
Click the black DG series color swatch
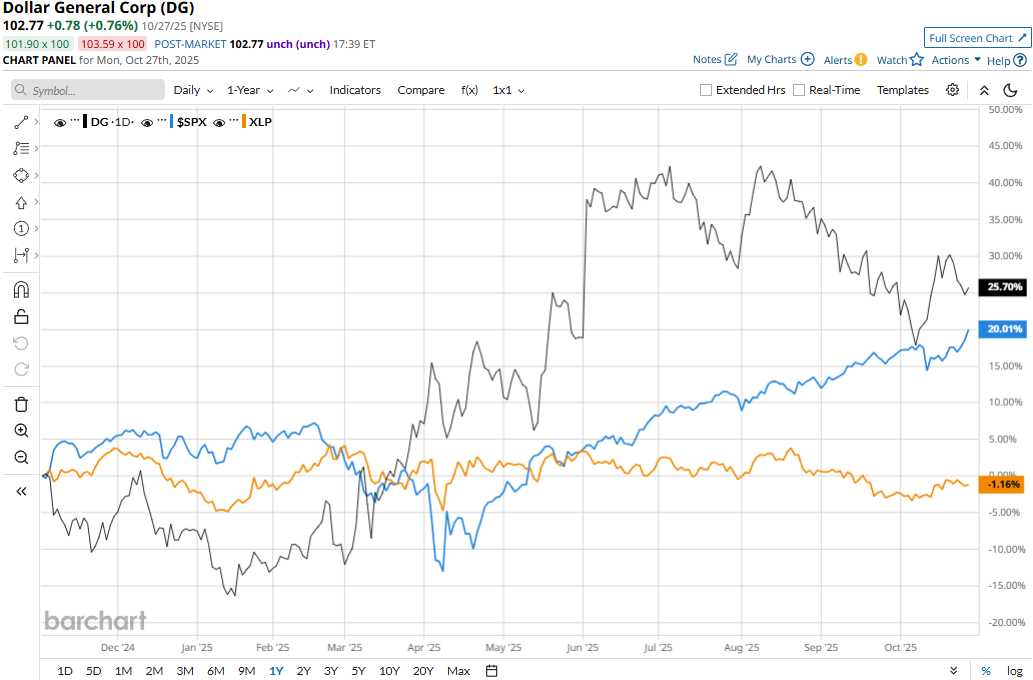85,122
